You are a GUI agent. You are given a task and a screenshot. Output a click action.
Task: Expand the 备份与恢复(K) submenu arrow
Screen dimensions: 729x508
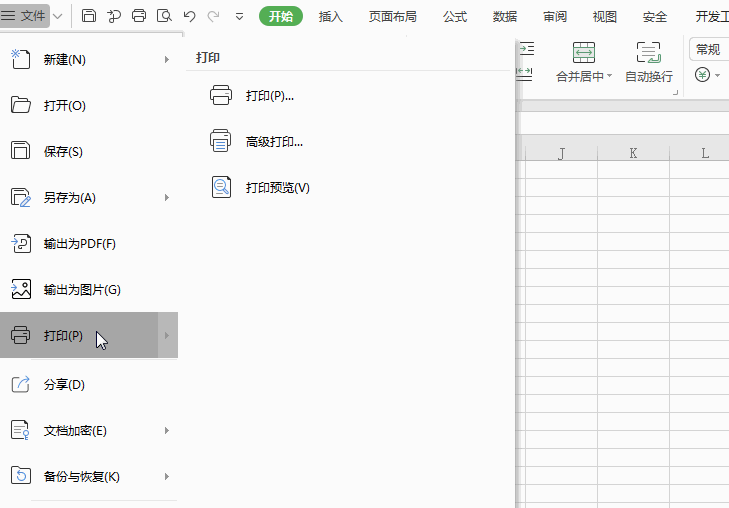166,476
